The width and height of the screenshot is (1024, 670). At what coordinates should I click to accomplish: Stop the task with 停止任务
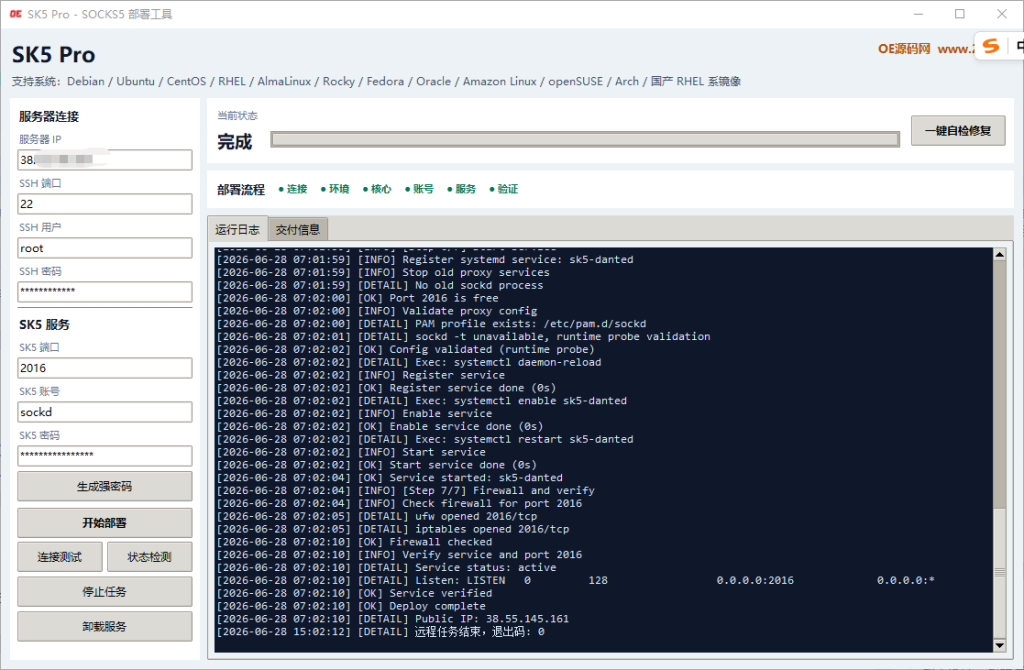pos(104,592)
